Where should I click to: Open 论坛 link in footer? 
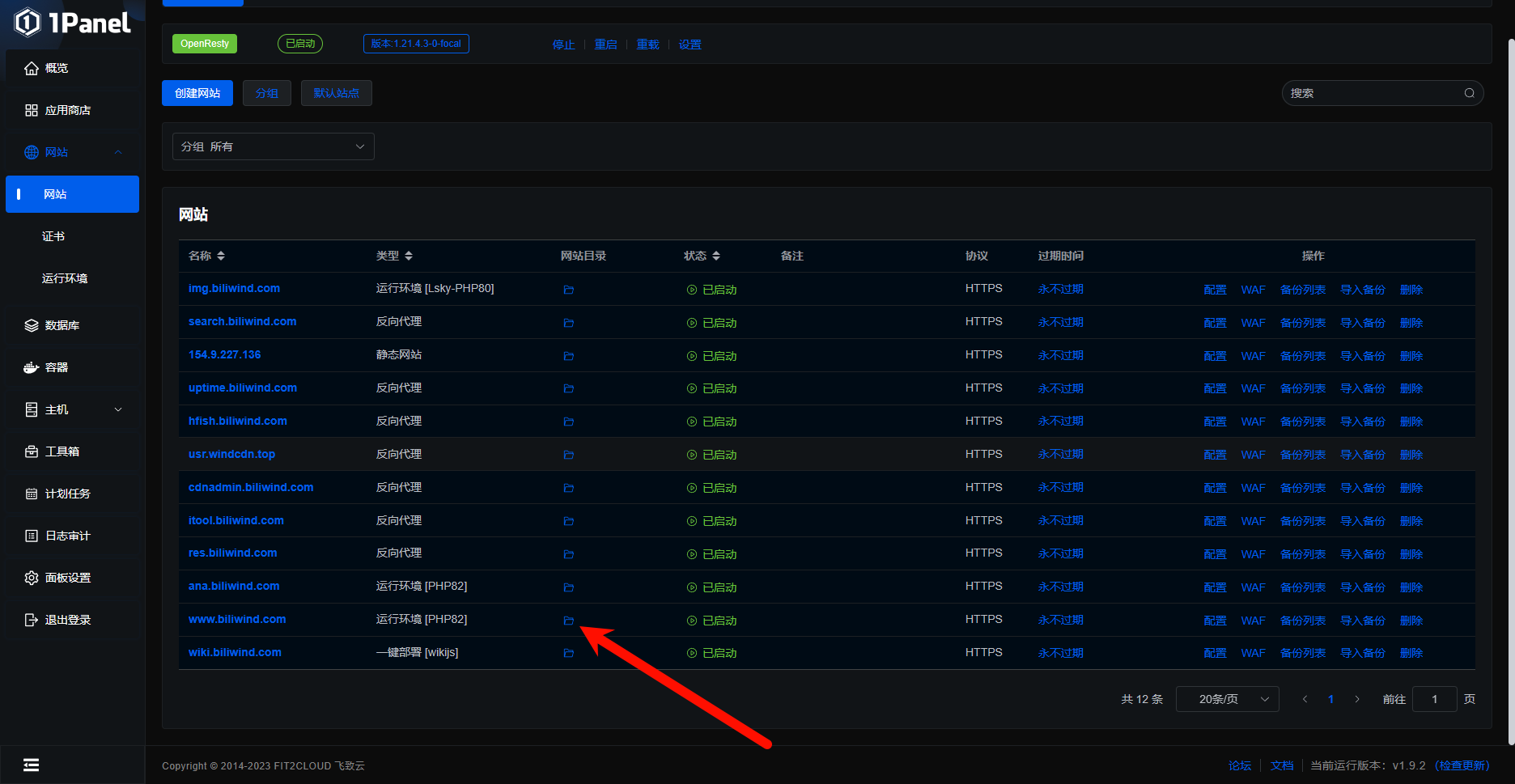(x=1240, y=765)
